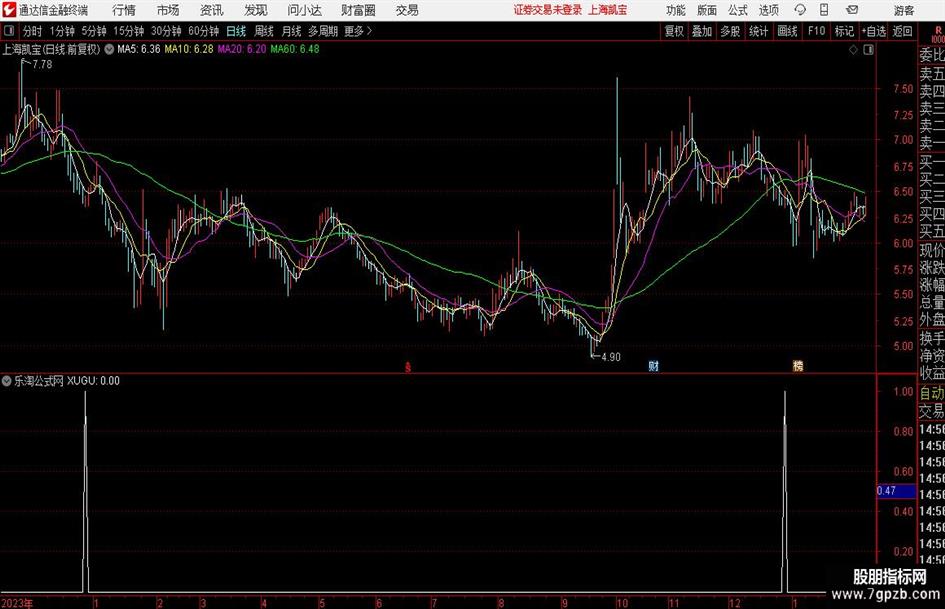Click the 7.78 high price label
The height and width of the screenshot is (609, 945).
click(42, 65)
